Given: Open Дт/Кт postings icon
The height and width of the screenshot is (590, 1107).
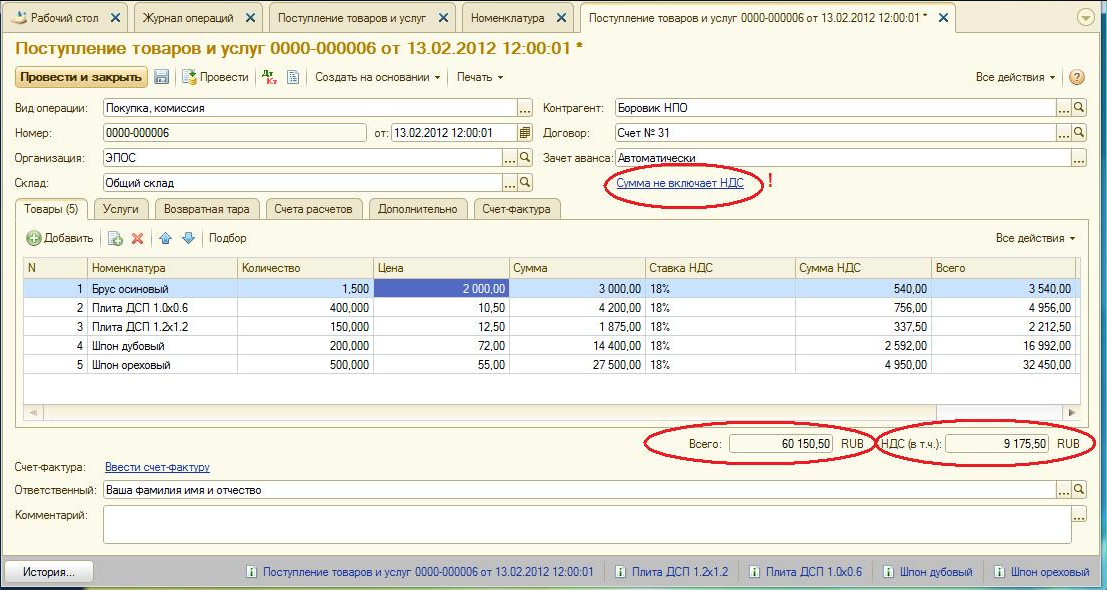Looking at the screenshot, I should [x=269, y=77].
